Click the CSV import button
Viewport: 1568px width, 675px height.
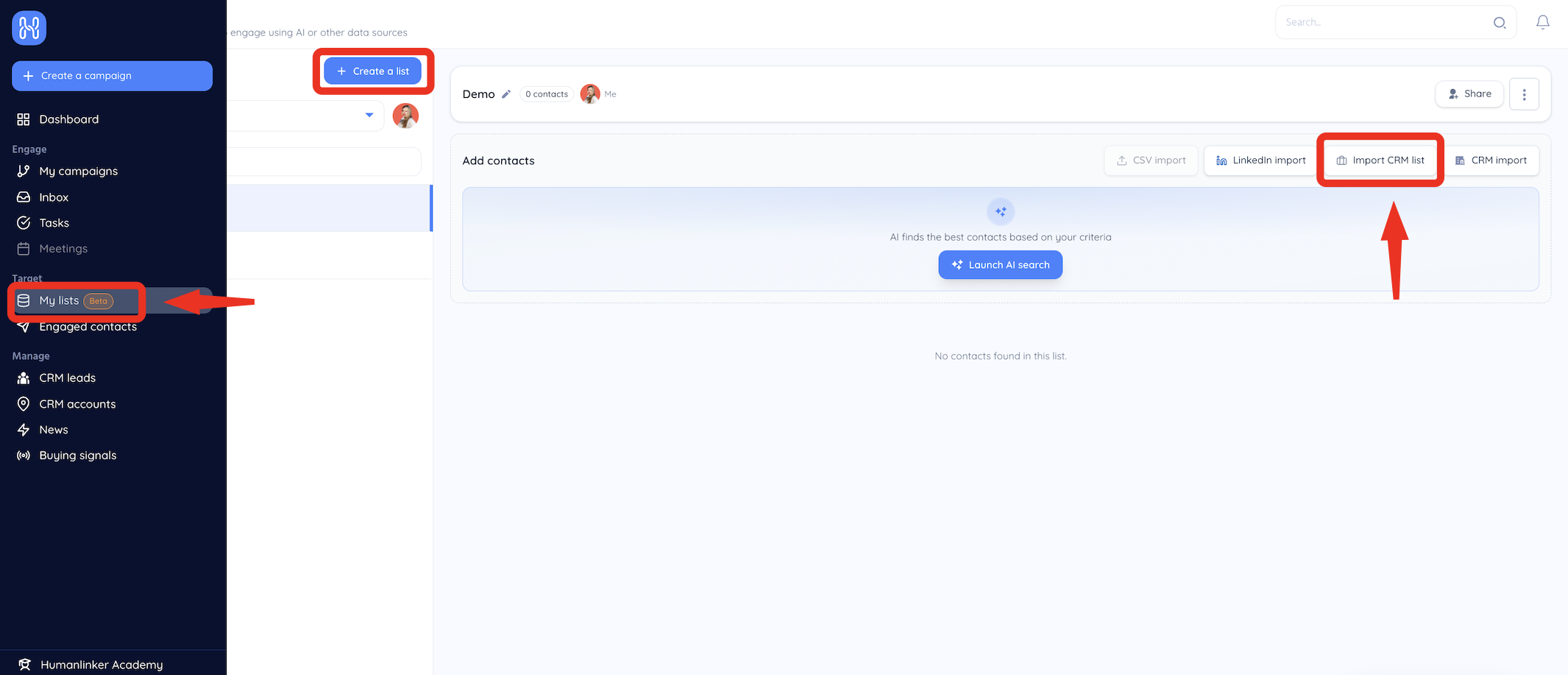coord(1151,160)
